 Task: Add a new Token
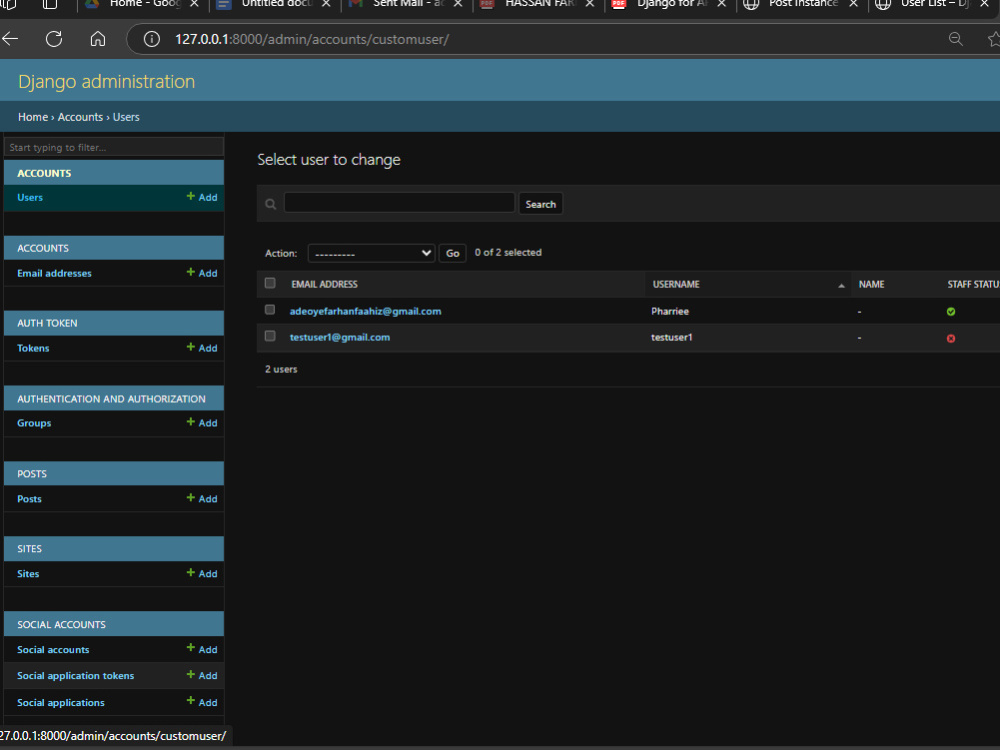(202, 348)
